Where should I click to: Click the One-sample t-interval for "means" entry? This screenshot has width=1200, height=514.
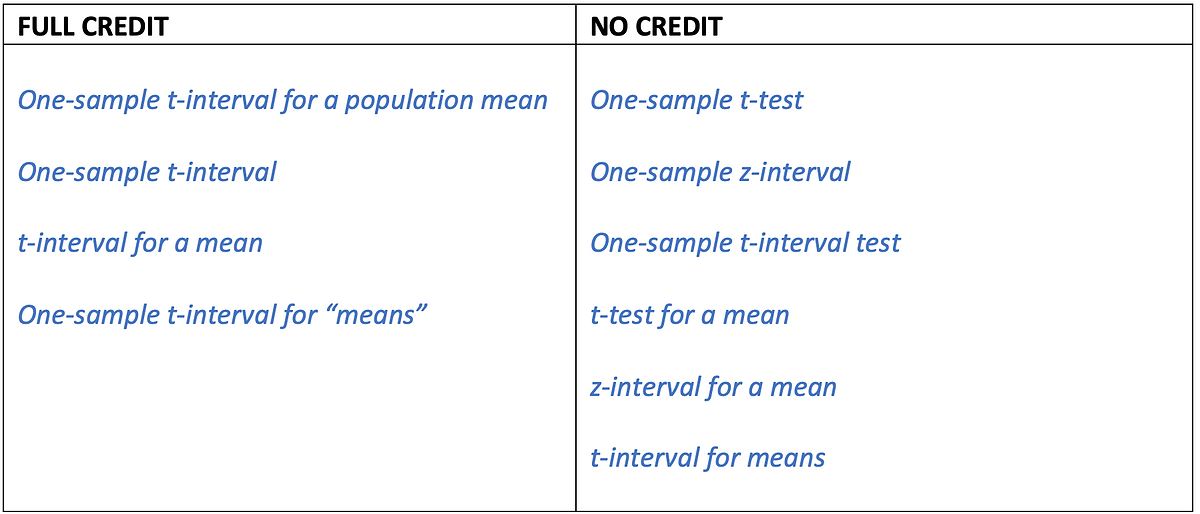click(x=223, y=315)
